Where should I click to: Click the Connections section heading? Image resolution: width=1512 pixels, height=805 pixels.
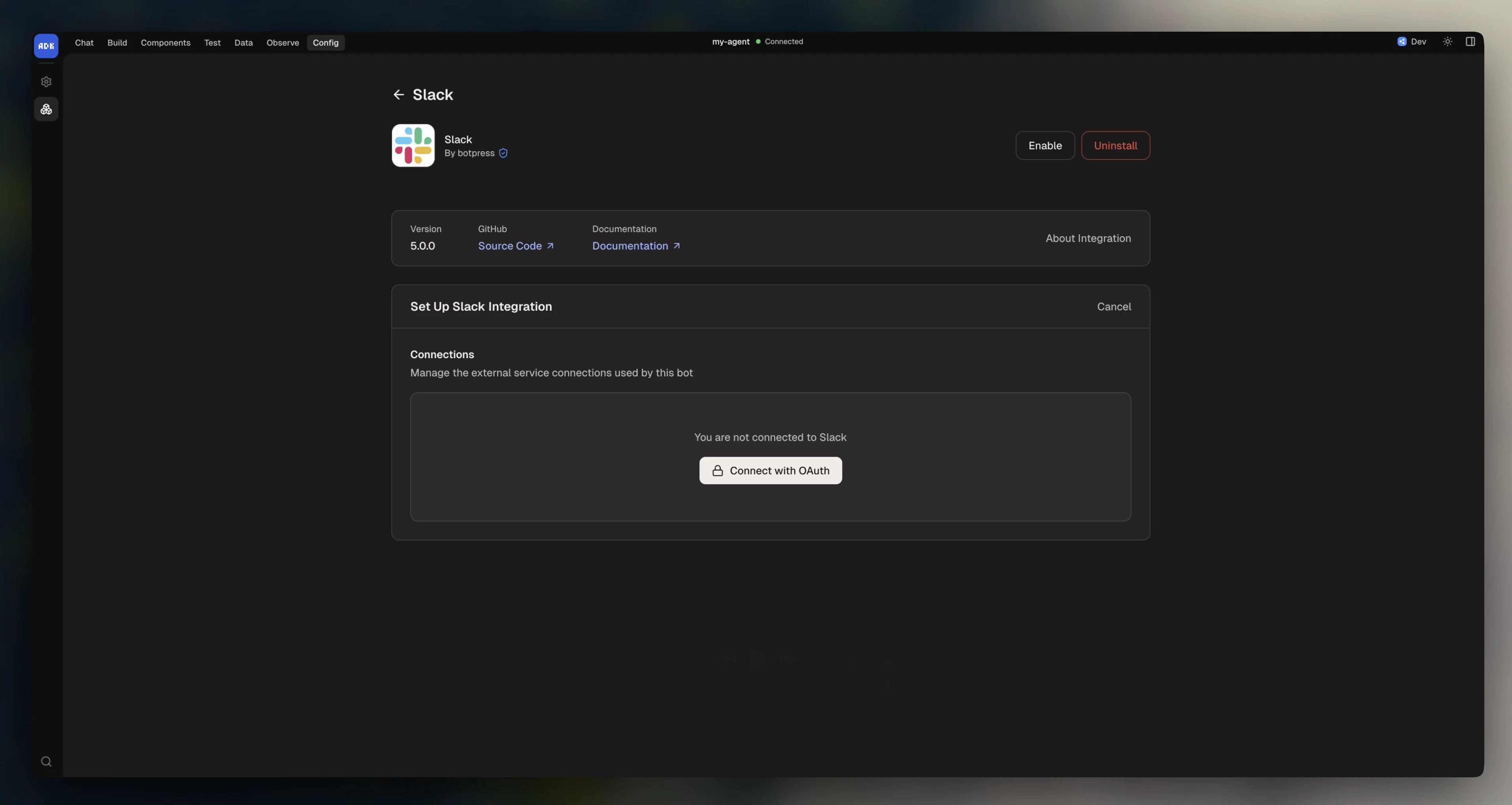click(442, 355)
